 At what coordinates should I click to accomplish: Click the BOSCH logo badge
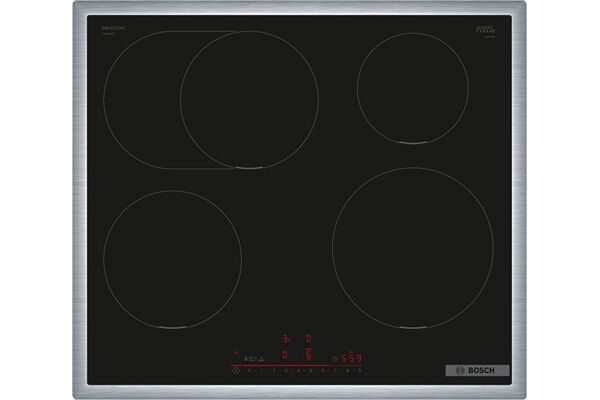477,370
